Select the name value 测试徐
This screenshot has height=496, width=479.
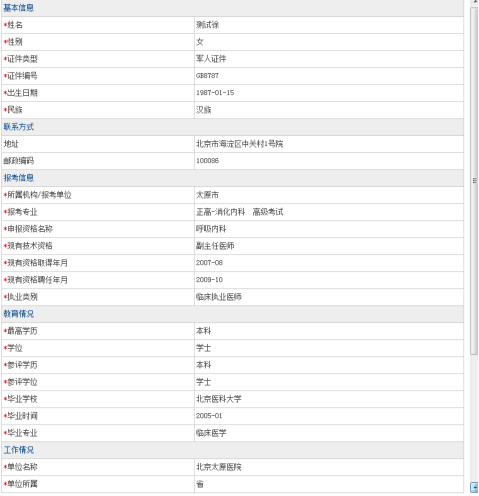click(x=207, y=25)
